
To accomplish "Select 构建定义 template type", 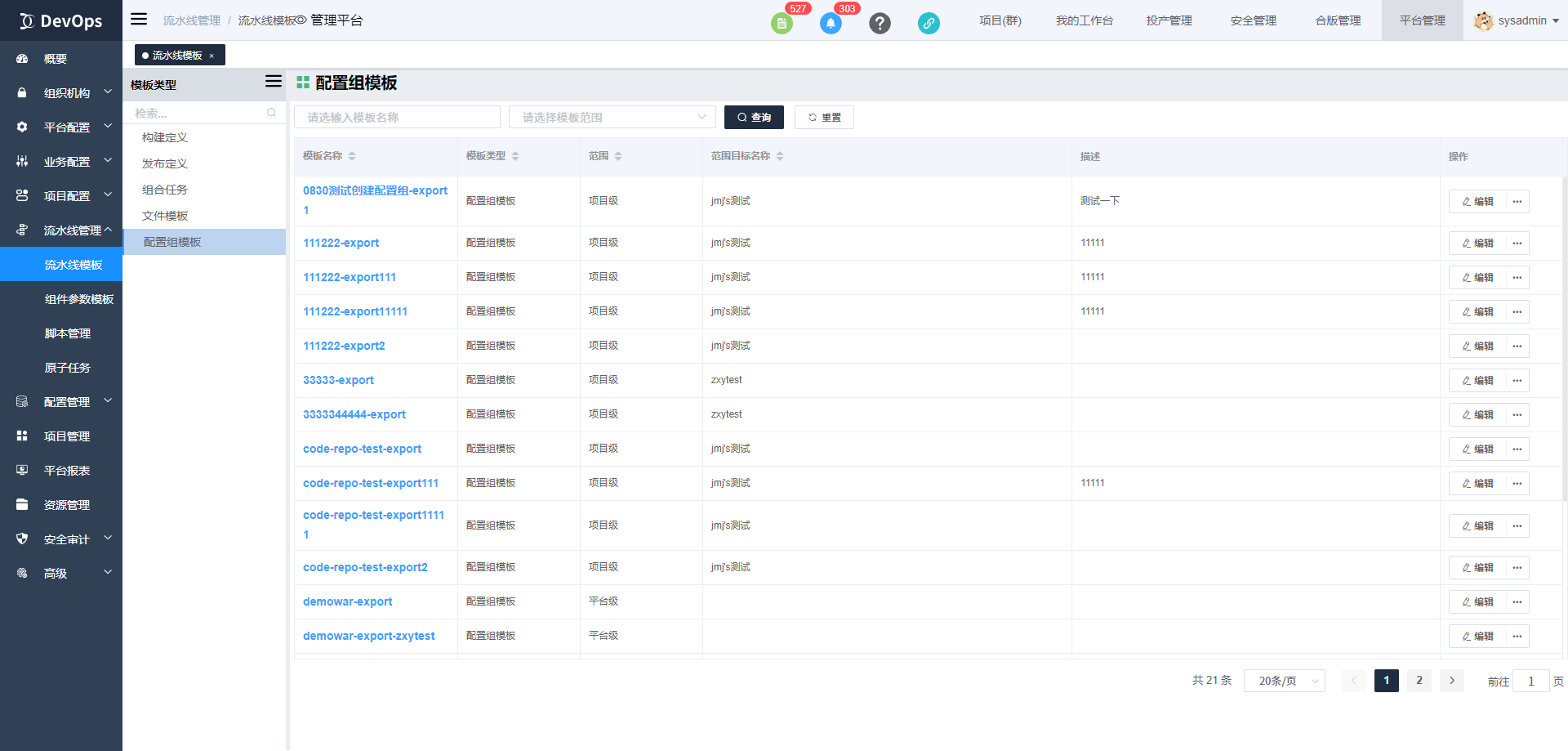I will tap(165, 137).
